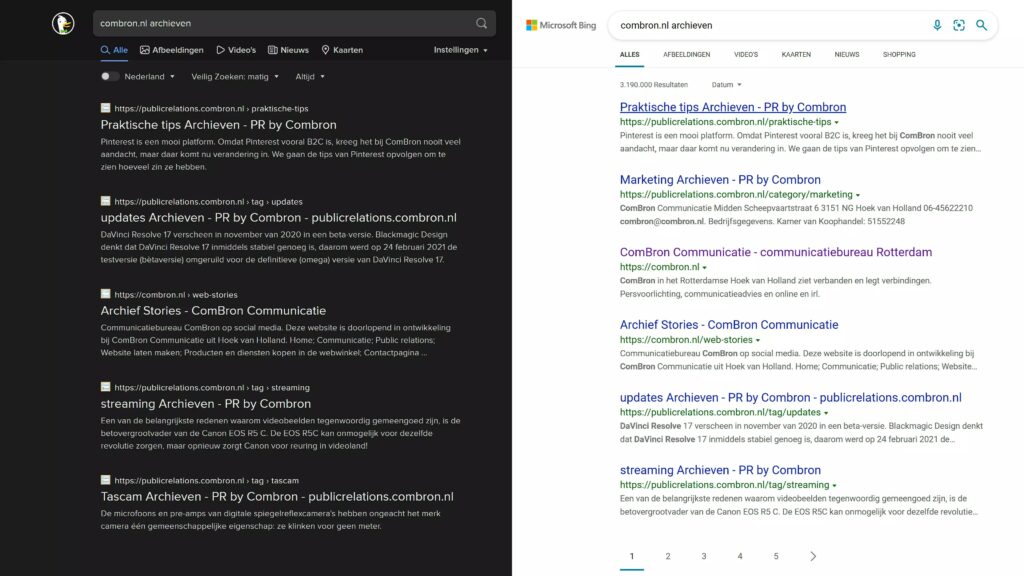Select the Alle tab in DuckDuckGo
The image size is (1024, 576).
(114, 50)
